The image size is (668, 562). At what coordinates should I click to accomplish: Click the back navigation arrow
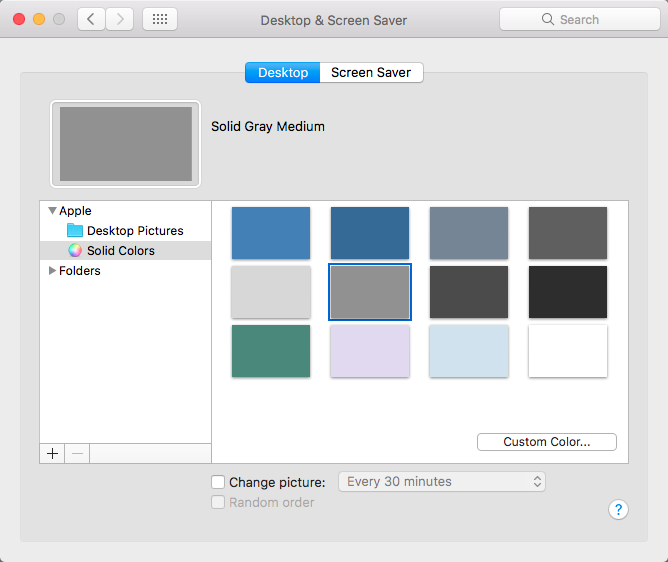pos(92,19)
